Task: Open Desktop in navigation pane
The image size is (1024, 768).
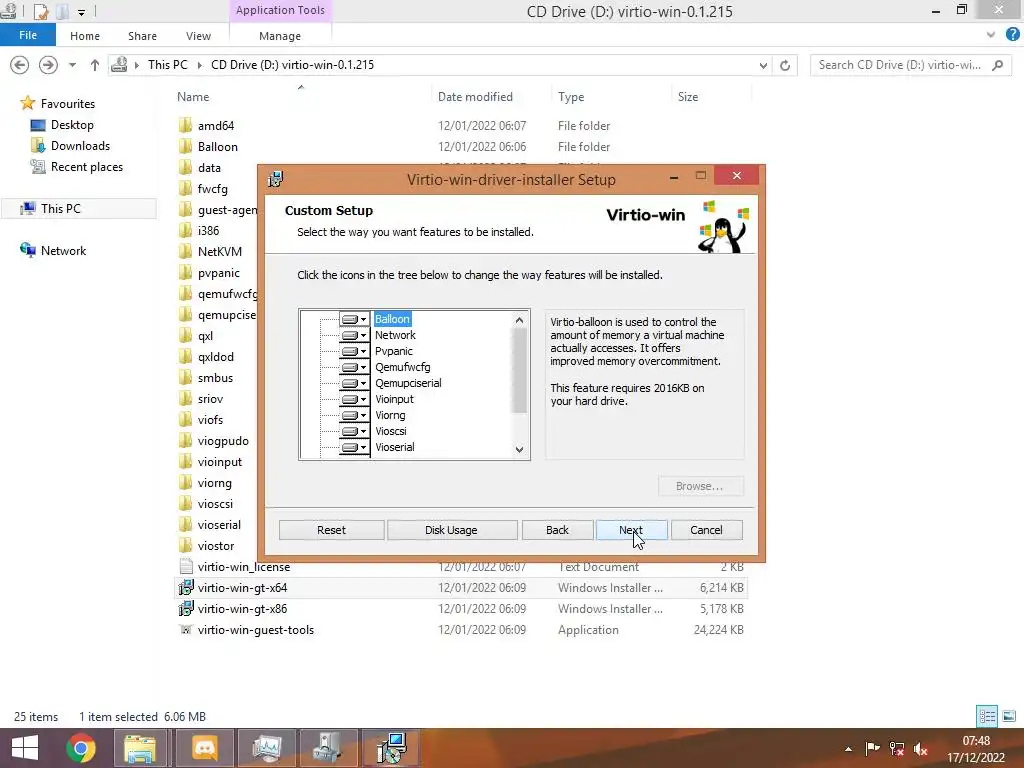Action: point(72,125)
